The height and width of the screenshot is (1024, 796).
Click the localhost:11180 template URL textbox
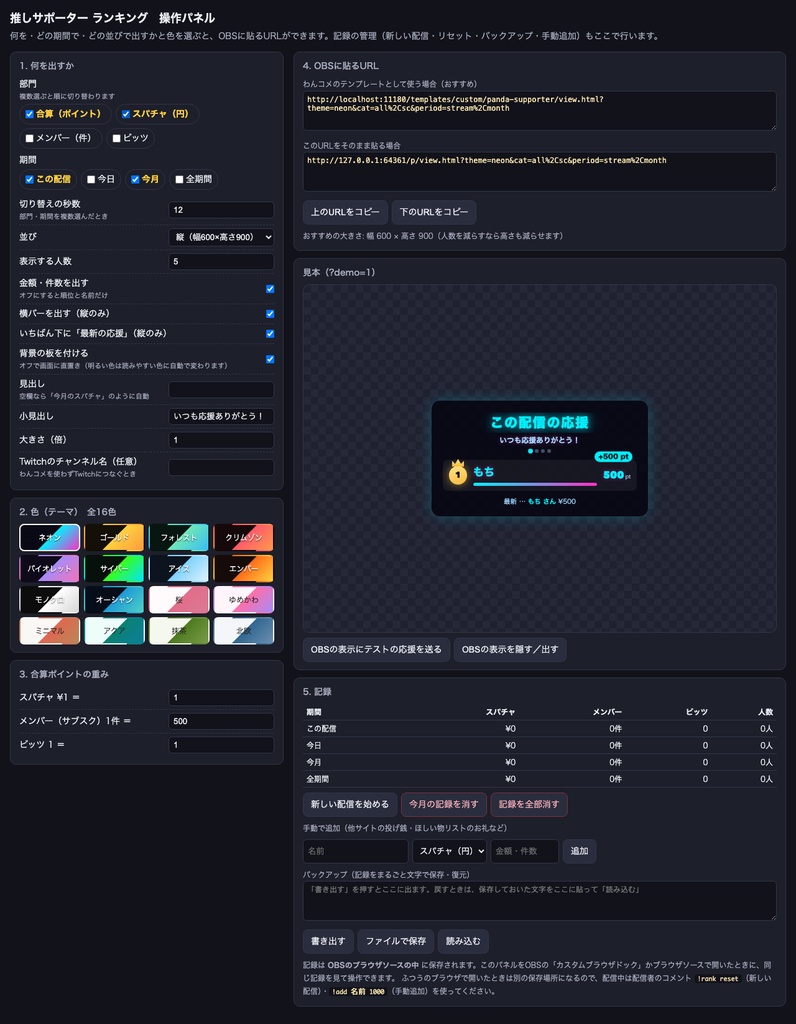[x=539, y=111]
